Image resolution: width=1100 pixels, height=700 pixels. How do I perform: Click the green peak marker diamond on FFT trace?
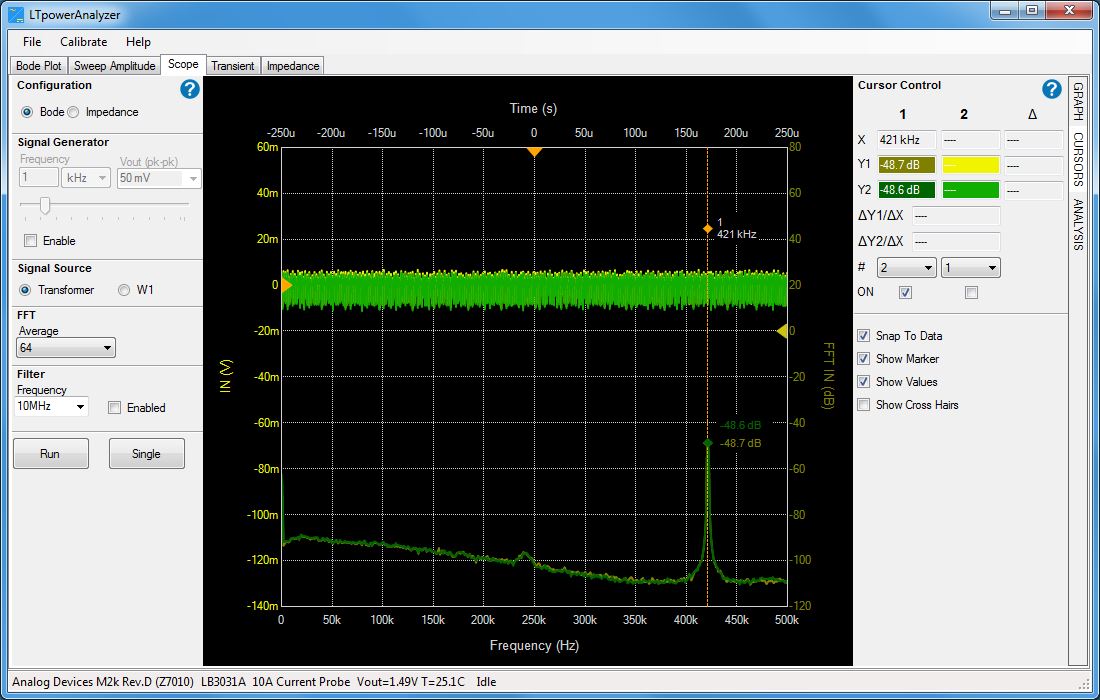(707, 443)
